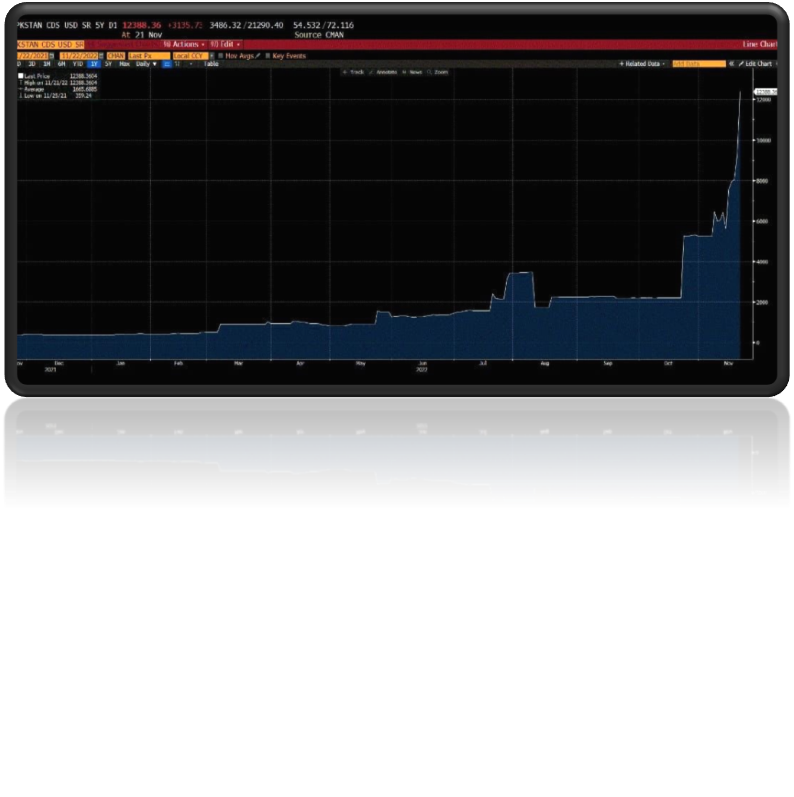Select the Max time range
Image resolution: width=794 pixels, height=797 pixels.
point(125,64)
